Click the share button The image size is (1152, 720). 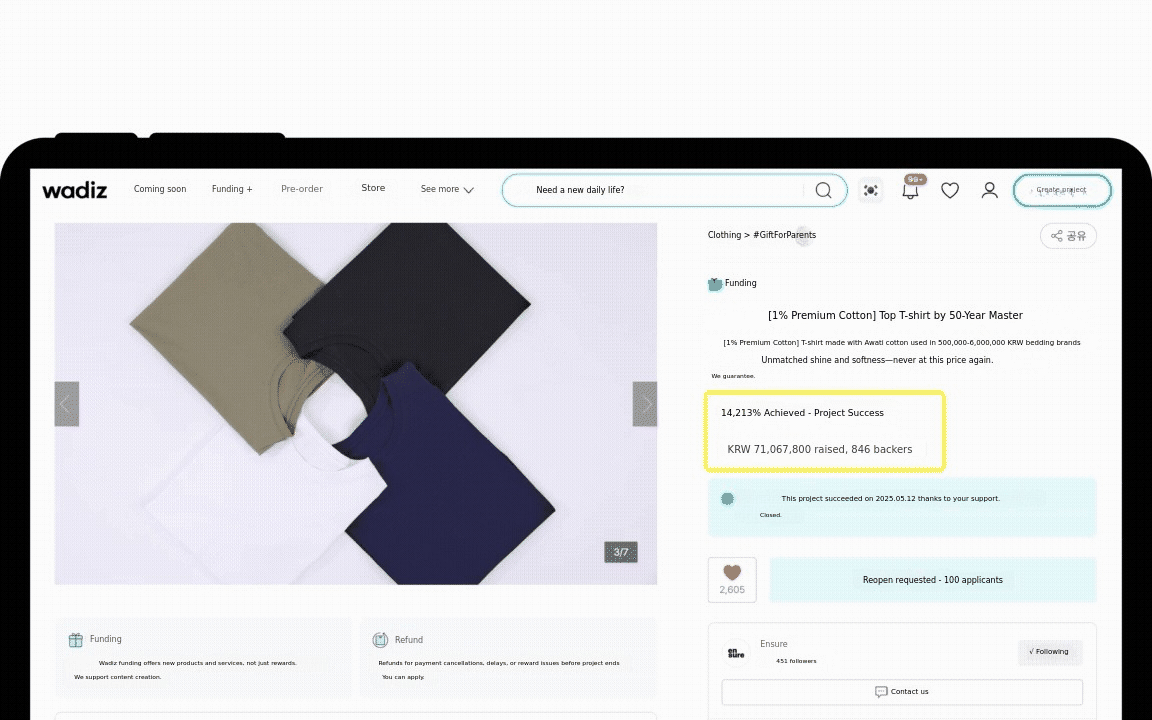click(x=1068, y=236)
